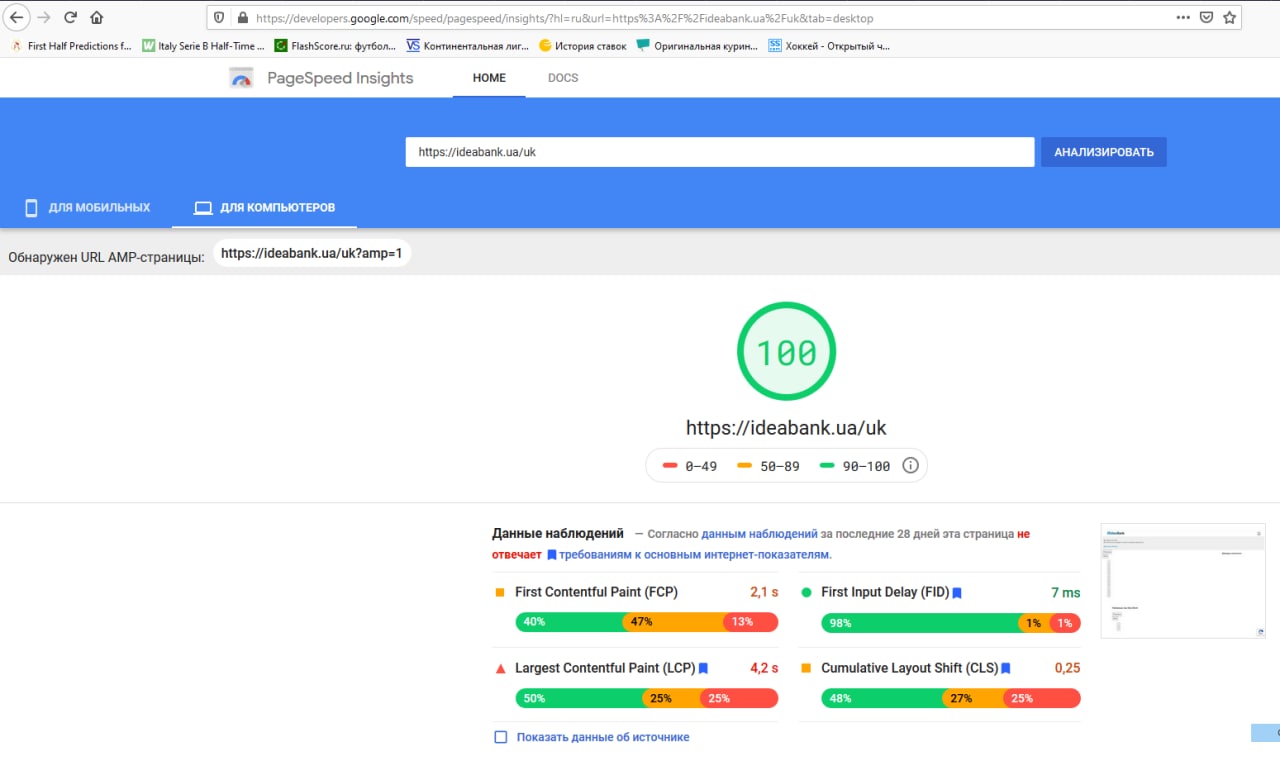Enable Показать данные об источнике checkbox

click(x=501, y=737)
